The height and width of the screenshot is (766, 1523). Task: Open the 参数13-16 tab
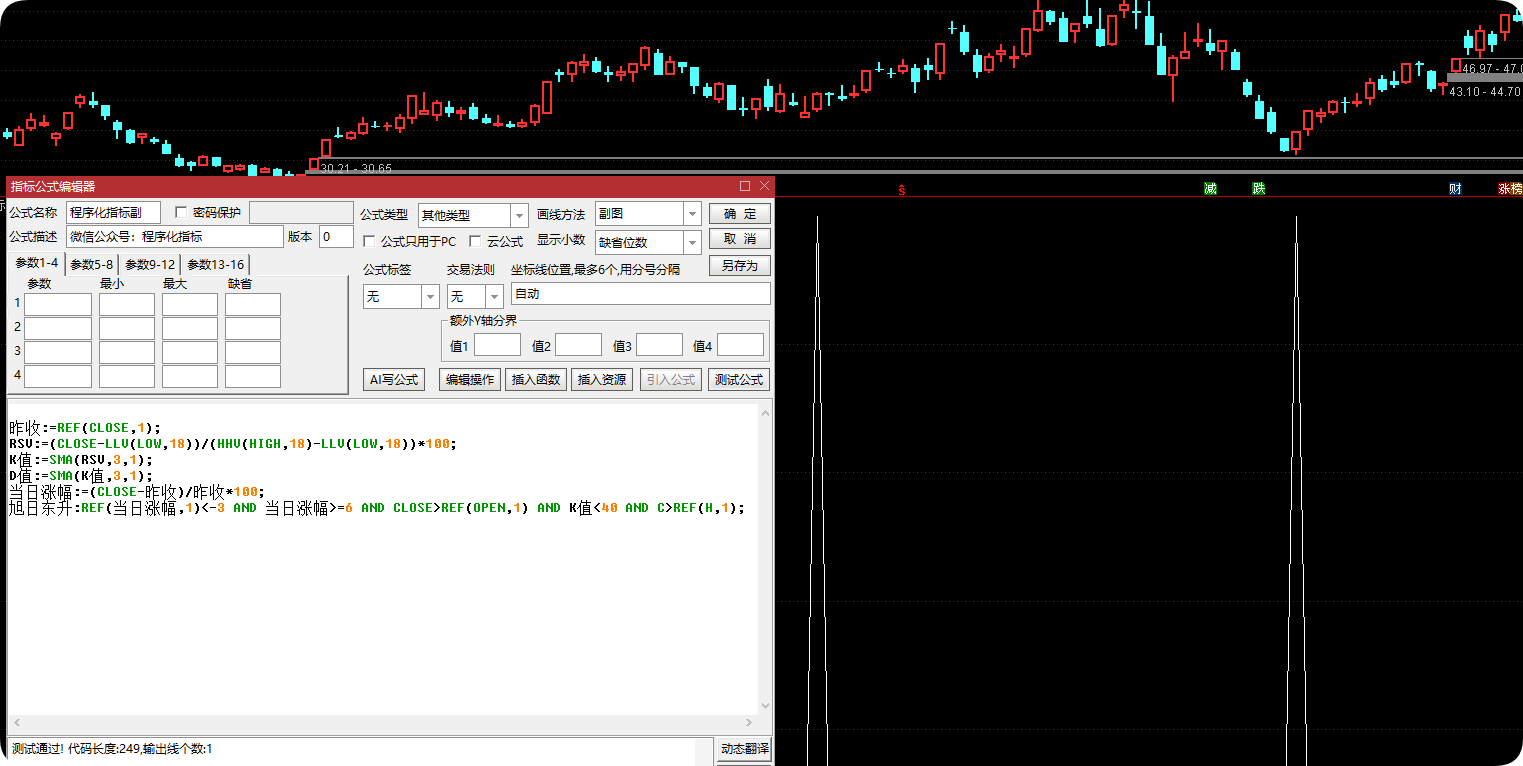point(216,265)
